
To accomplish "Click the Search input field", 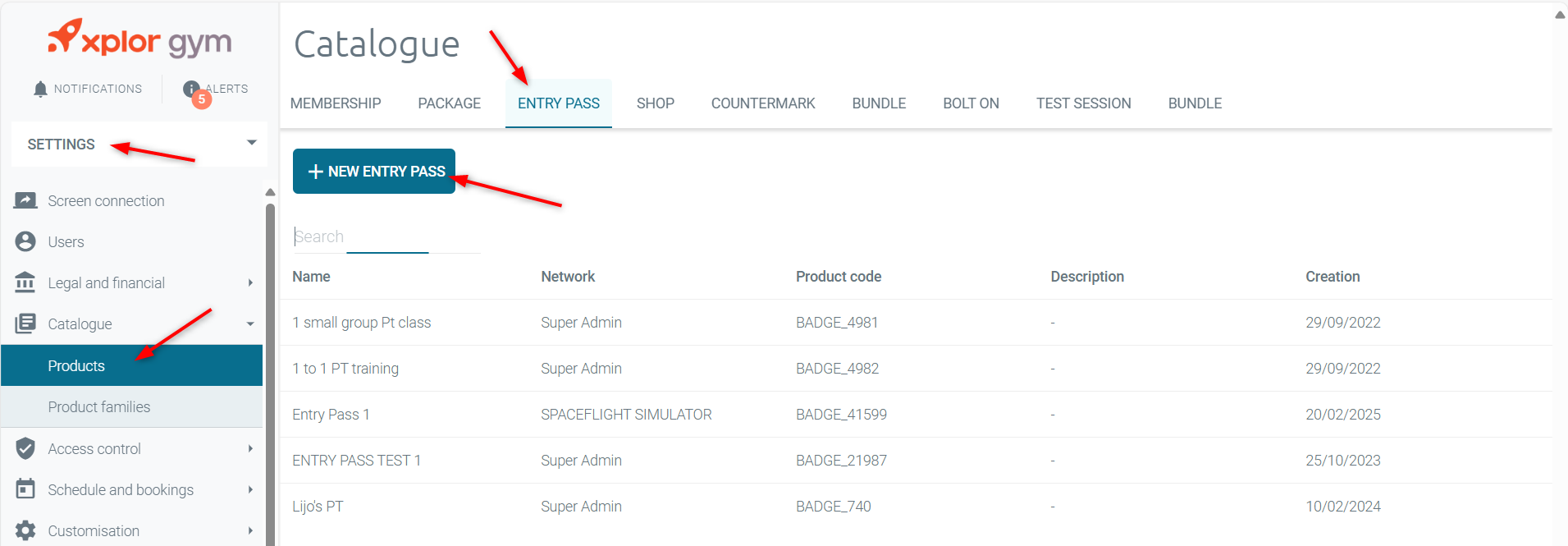I will (386, 236).
